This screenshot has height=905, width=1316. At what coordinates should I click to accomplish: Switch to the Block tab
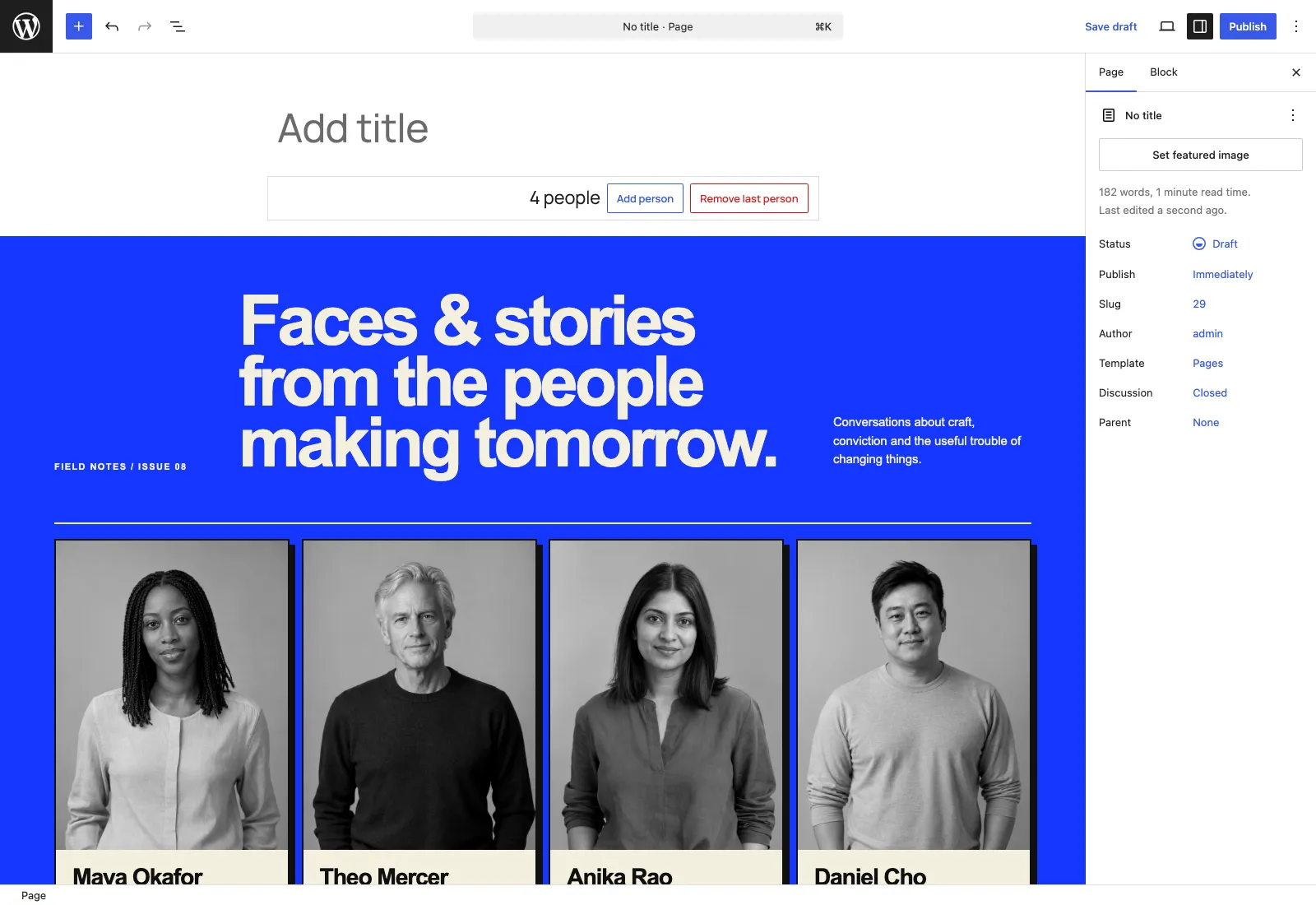pos(1164,72)
